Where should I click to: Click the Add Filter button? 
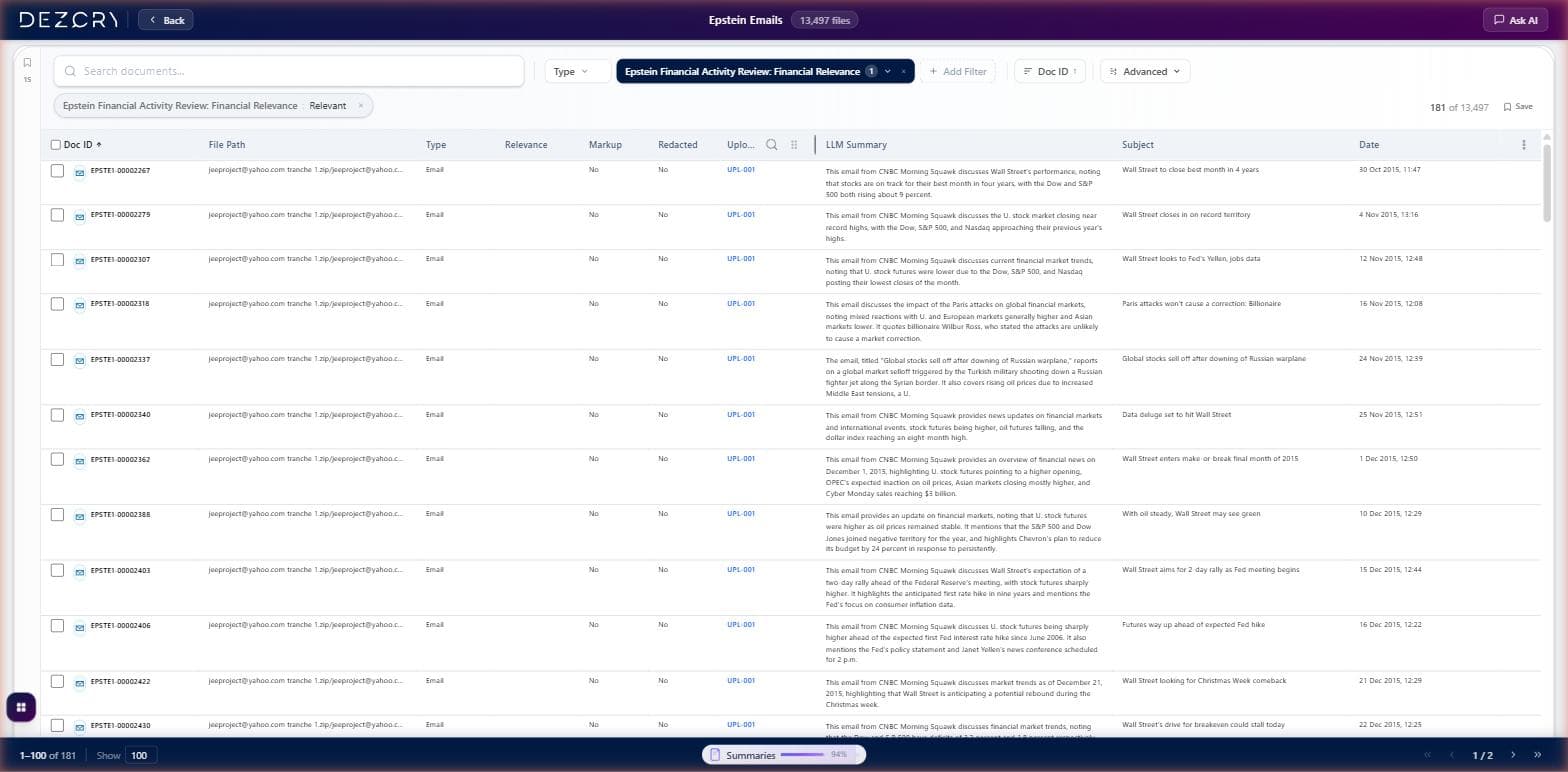pos(958,72)
